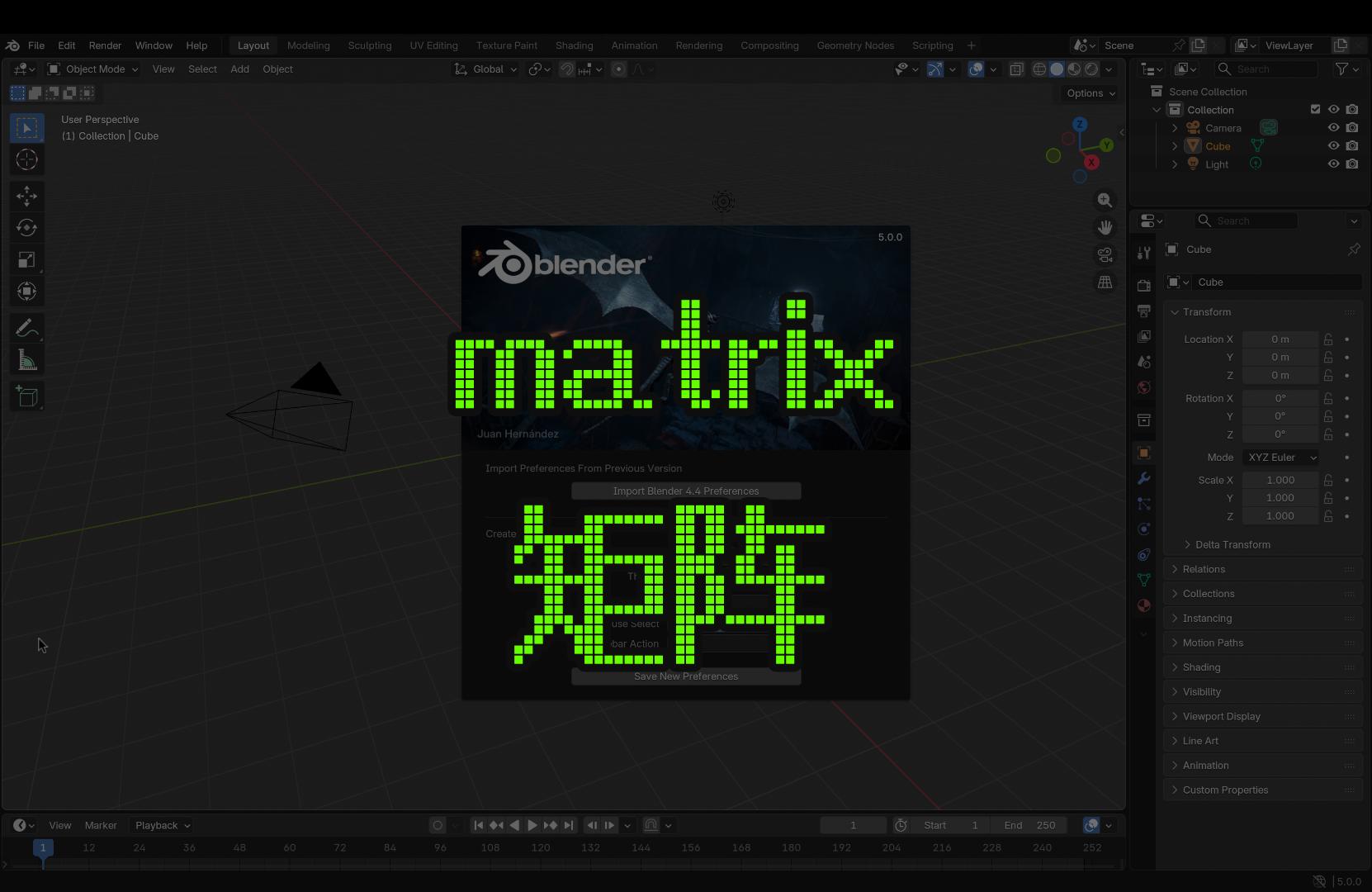The image size is (1372, 892).
Task: Lock Rotation Z value
Action: click(1328, 434)
